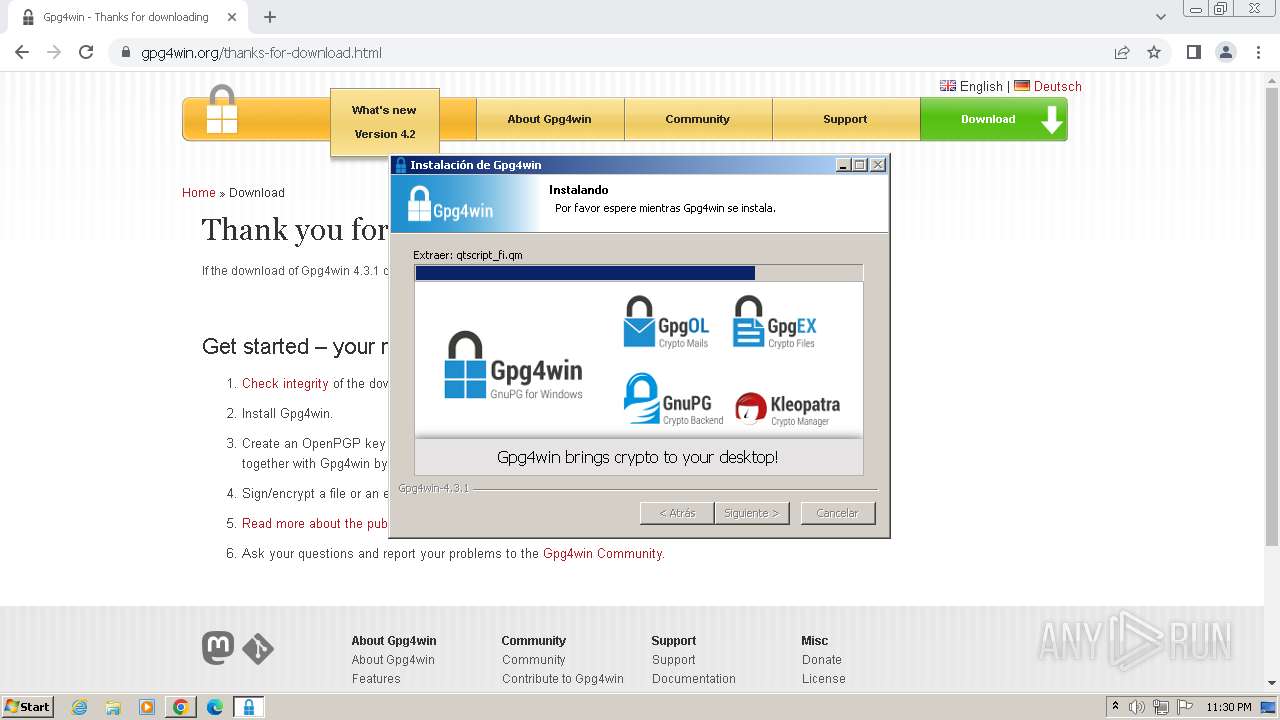Open the Chrome three-dot menu
Image resolution: width=1280 pixels, height=720 pixels.
click(x=1258, y=52)
